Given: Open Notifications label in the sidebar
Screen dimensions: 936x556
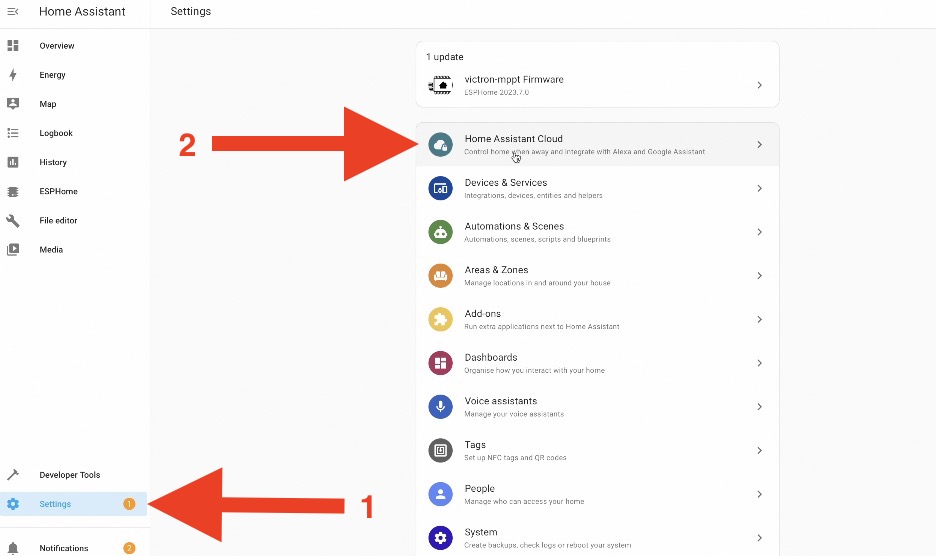Looking at the screenshot, I should coord(64,548).
